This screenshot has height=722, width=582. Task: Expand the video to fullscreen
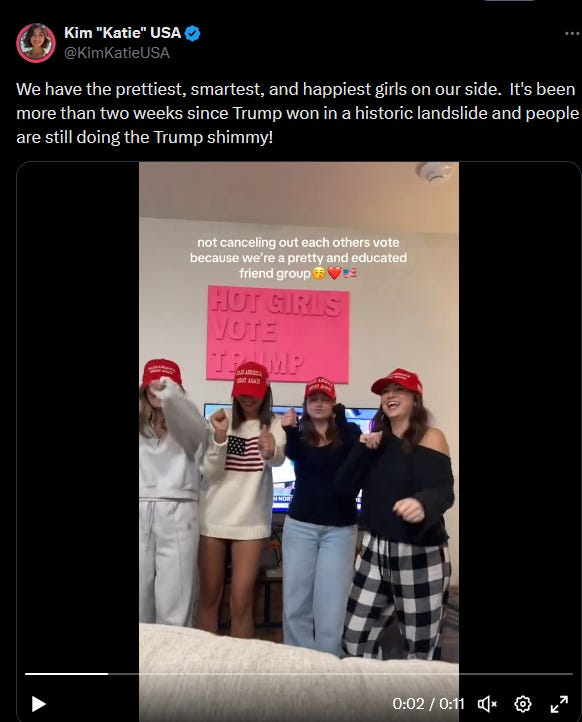coord(559,704)
